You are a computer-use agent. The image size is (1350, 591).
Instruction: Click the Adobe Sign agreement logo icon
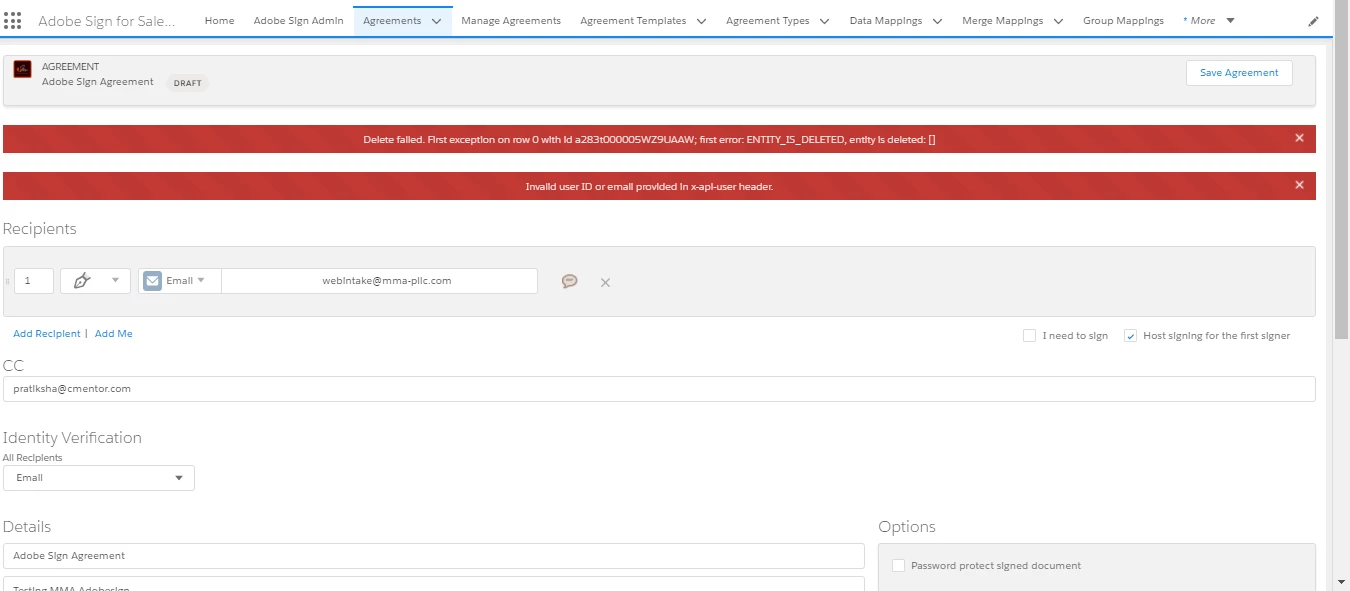click(x=22, y=70)
